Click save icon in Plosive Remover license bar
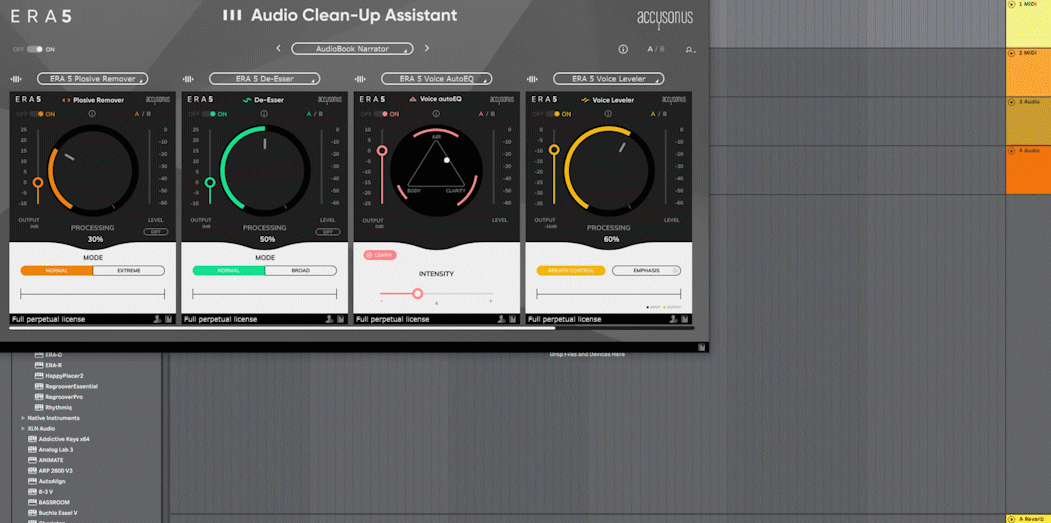The width and height of the screenshot is (1051, 523). (168, 319)
